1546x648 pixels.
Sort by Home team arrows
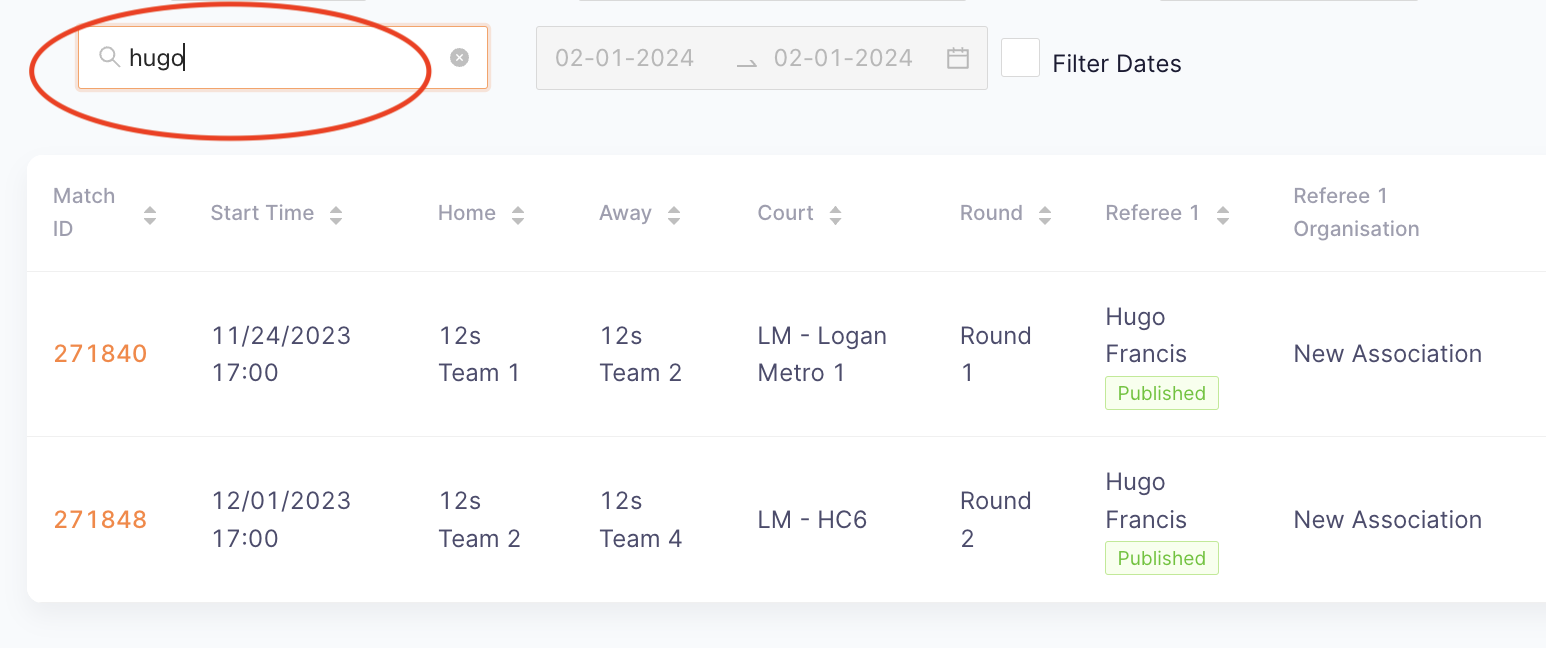tap(518, 214)
